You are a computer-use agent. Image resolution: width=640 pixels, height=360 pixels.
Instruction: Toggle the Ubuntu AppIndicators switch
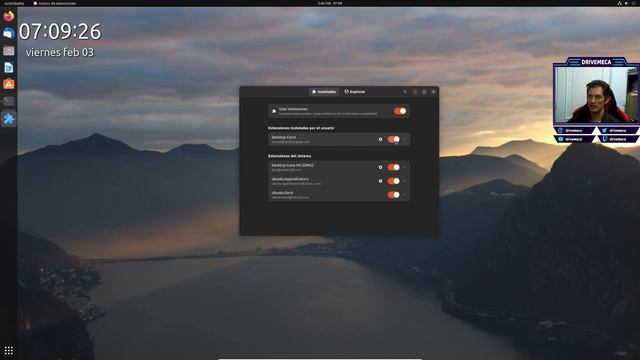pos(393,181)
